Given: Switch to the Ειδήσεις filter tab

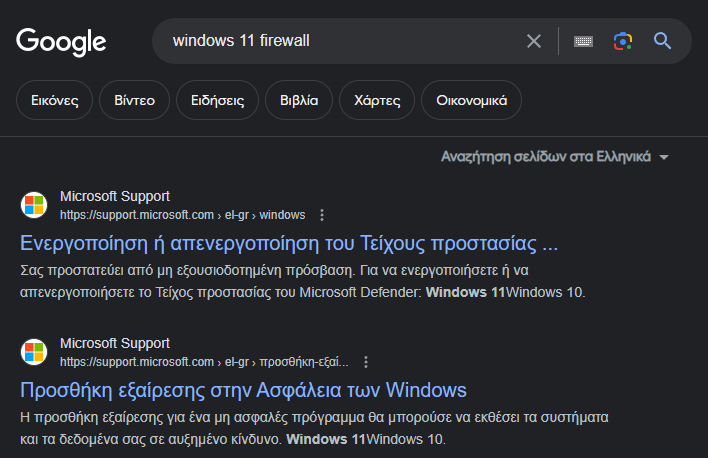Looking at the screenshot, I should tap(217, 100).
